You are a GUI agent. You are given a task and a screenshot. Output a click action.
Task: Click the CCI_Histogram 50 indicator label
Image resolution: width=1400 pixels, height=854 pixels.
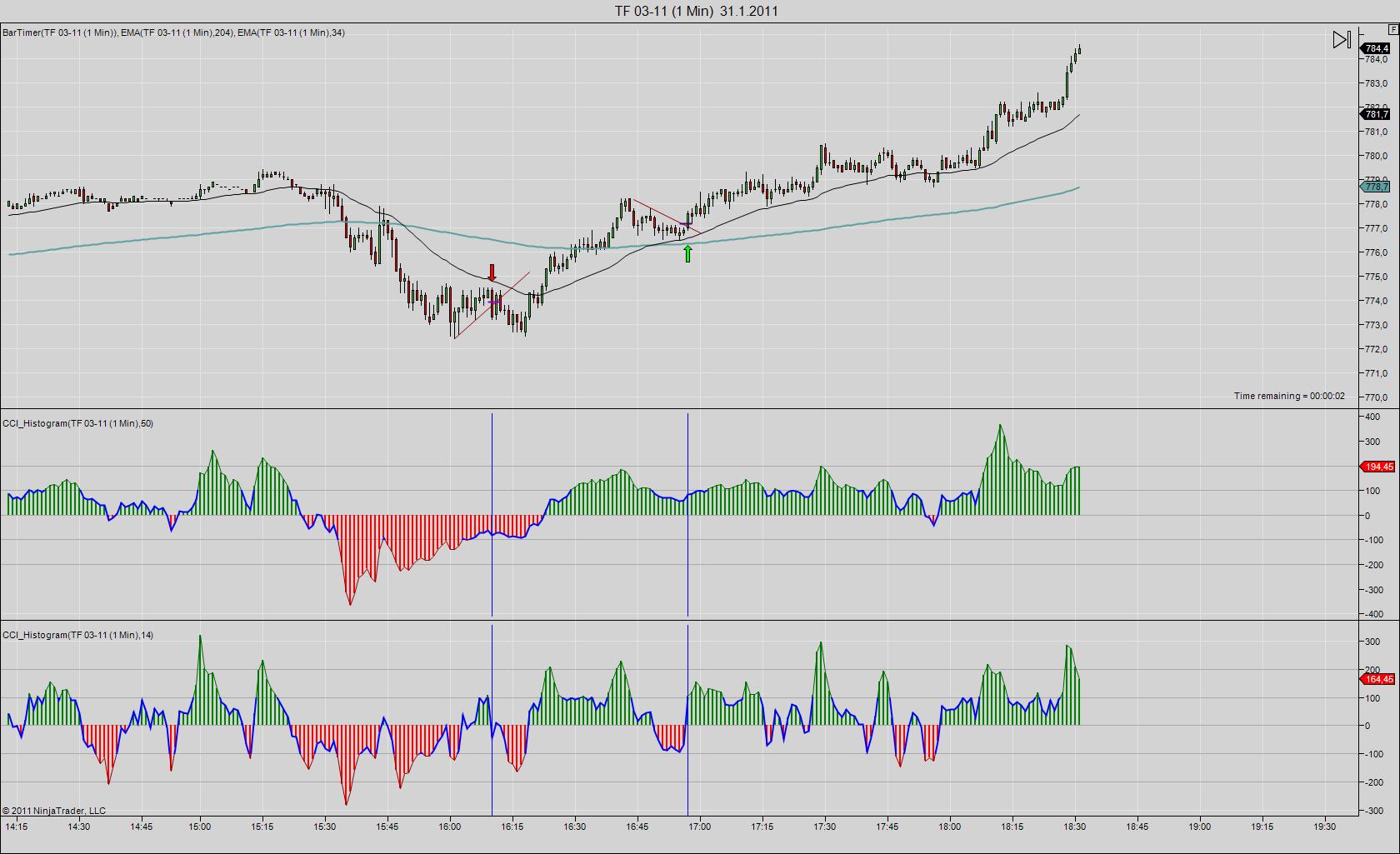tap(77, 423)
